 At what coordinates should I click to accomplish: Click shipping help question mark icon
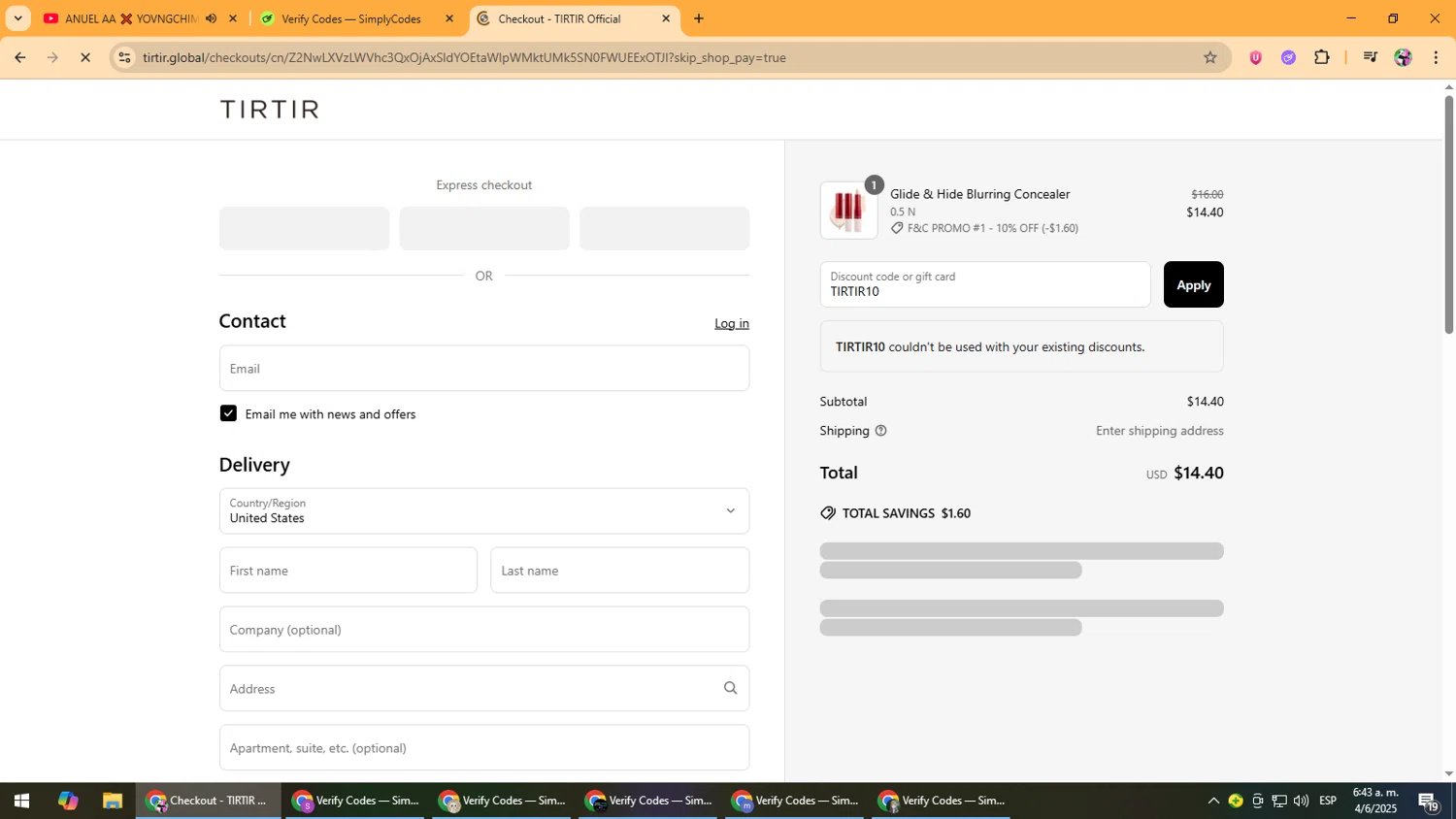(x=880, y=431)
